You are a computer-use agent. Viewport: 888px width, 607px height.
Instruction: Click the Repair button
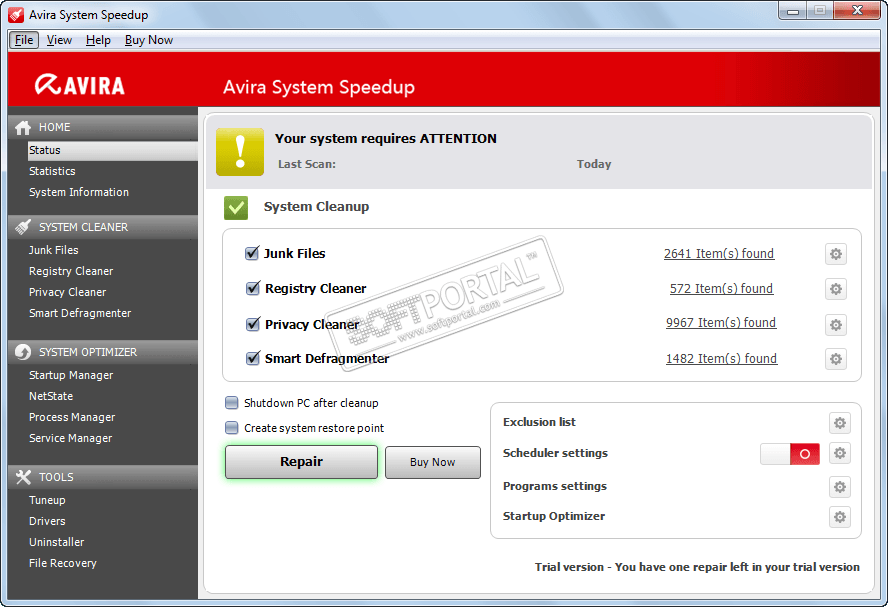coord(301,462)
